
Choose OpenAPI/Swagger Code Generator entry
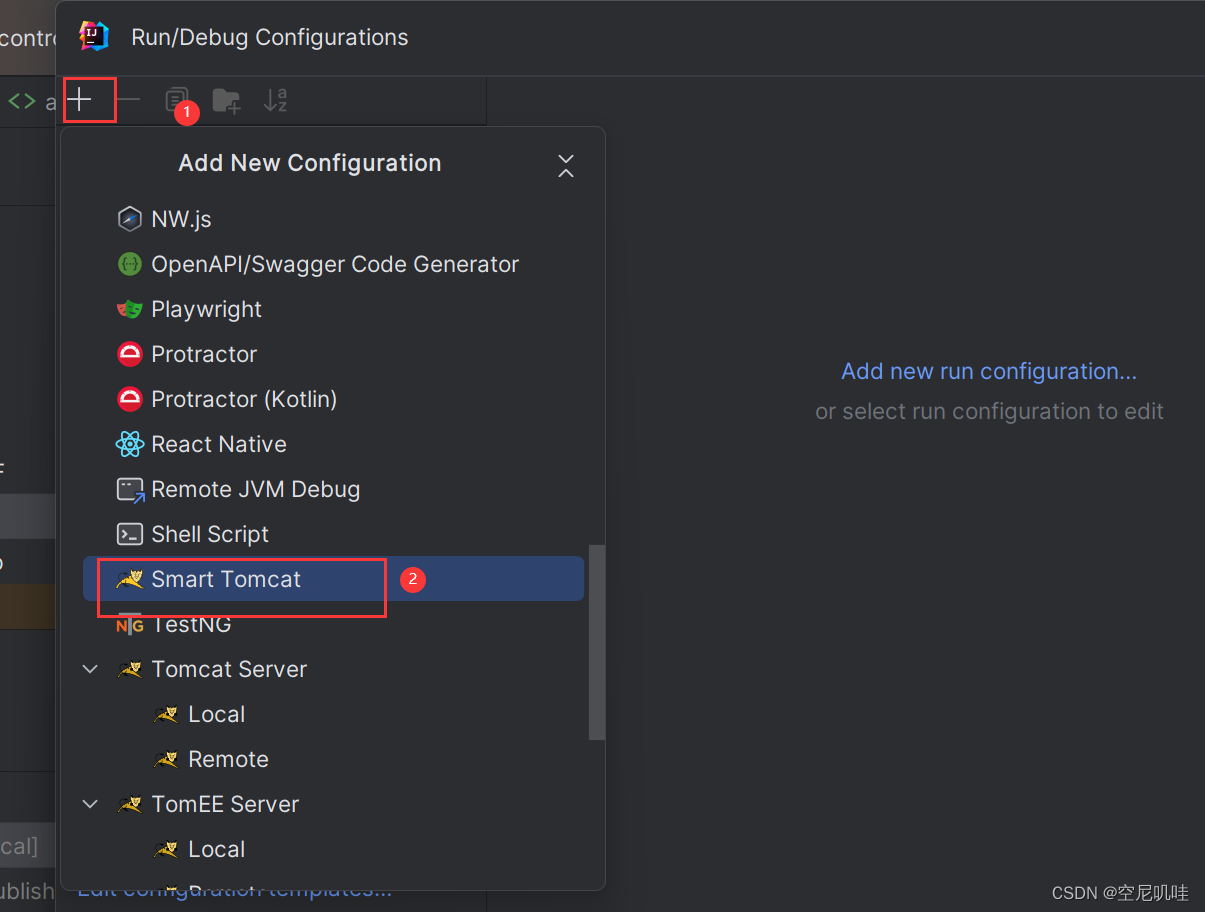[333, 264]
